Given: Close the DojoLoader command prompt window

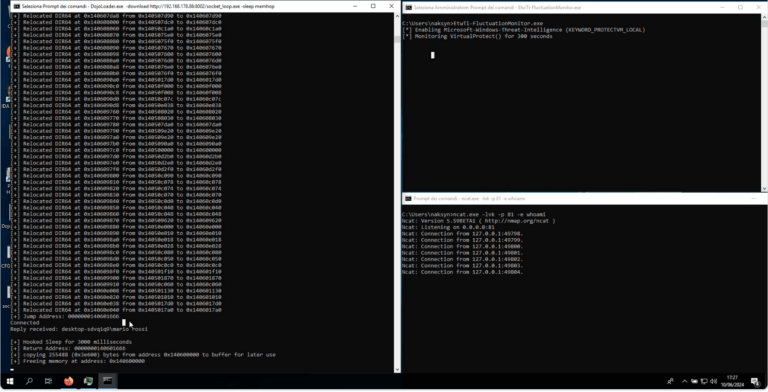Looking at the screenshot, I should (391, 6).
